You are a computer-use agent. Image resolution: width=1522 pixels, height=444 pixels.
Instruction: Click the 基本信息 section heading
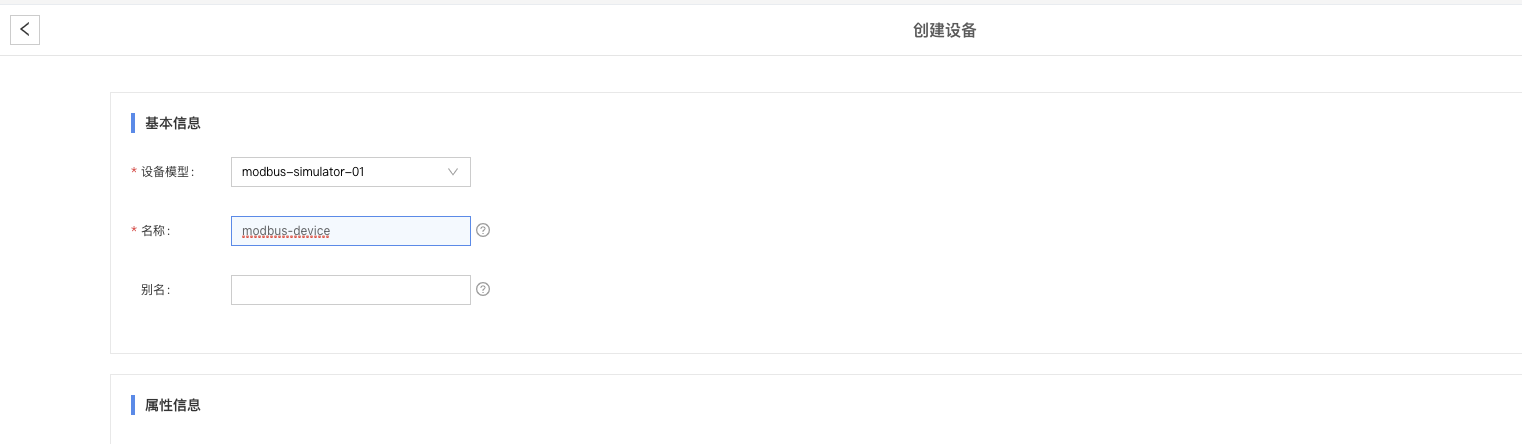[x=173, y=123]
